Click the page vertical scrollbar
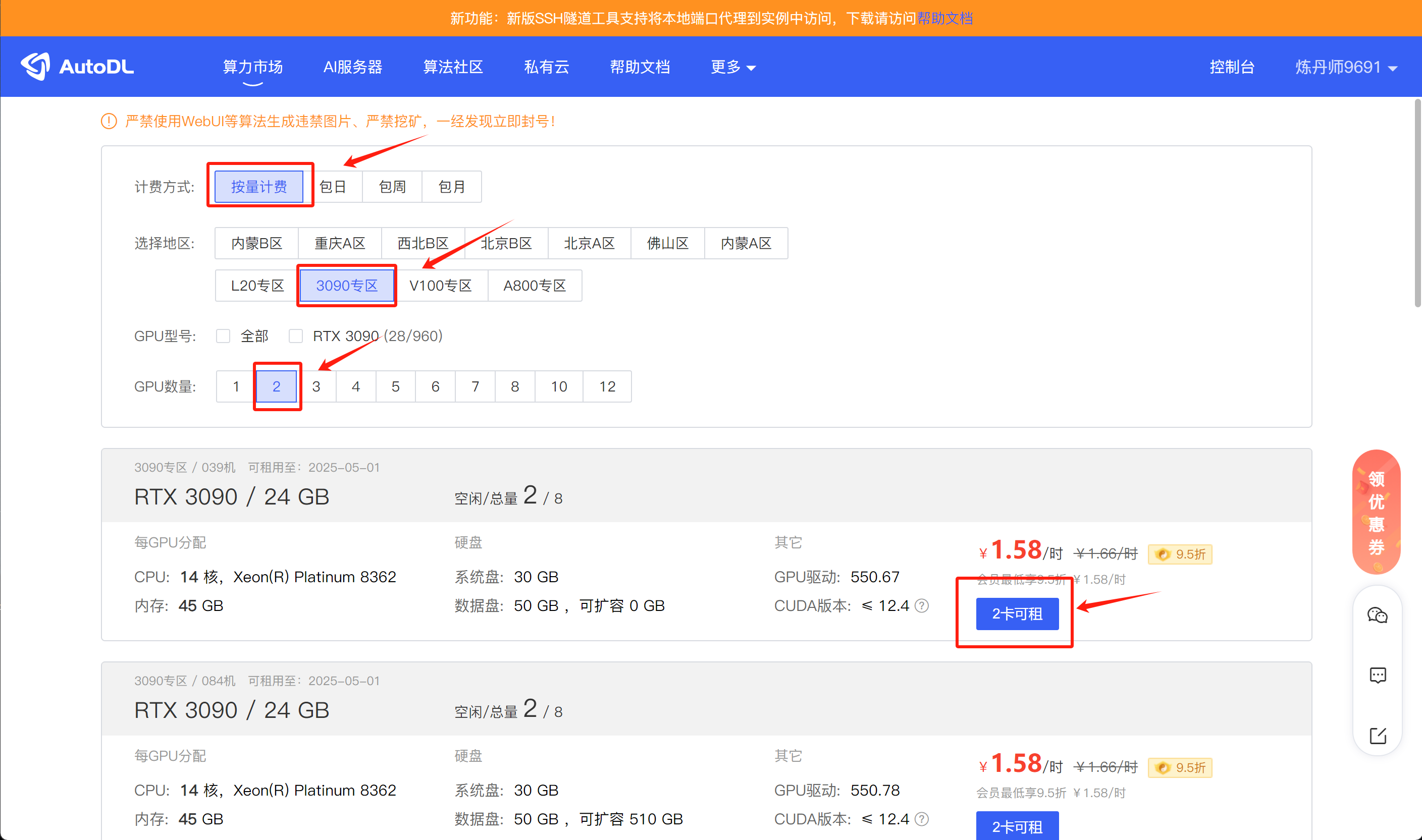Screen dimensions: 1422x840 click(x=1417, y=204)
